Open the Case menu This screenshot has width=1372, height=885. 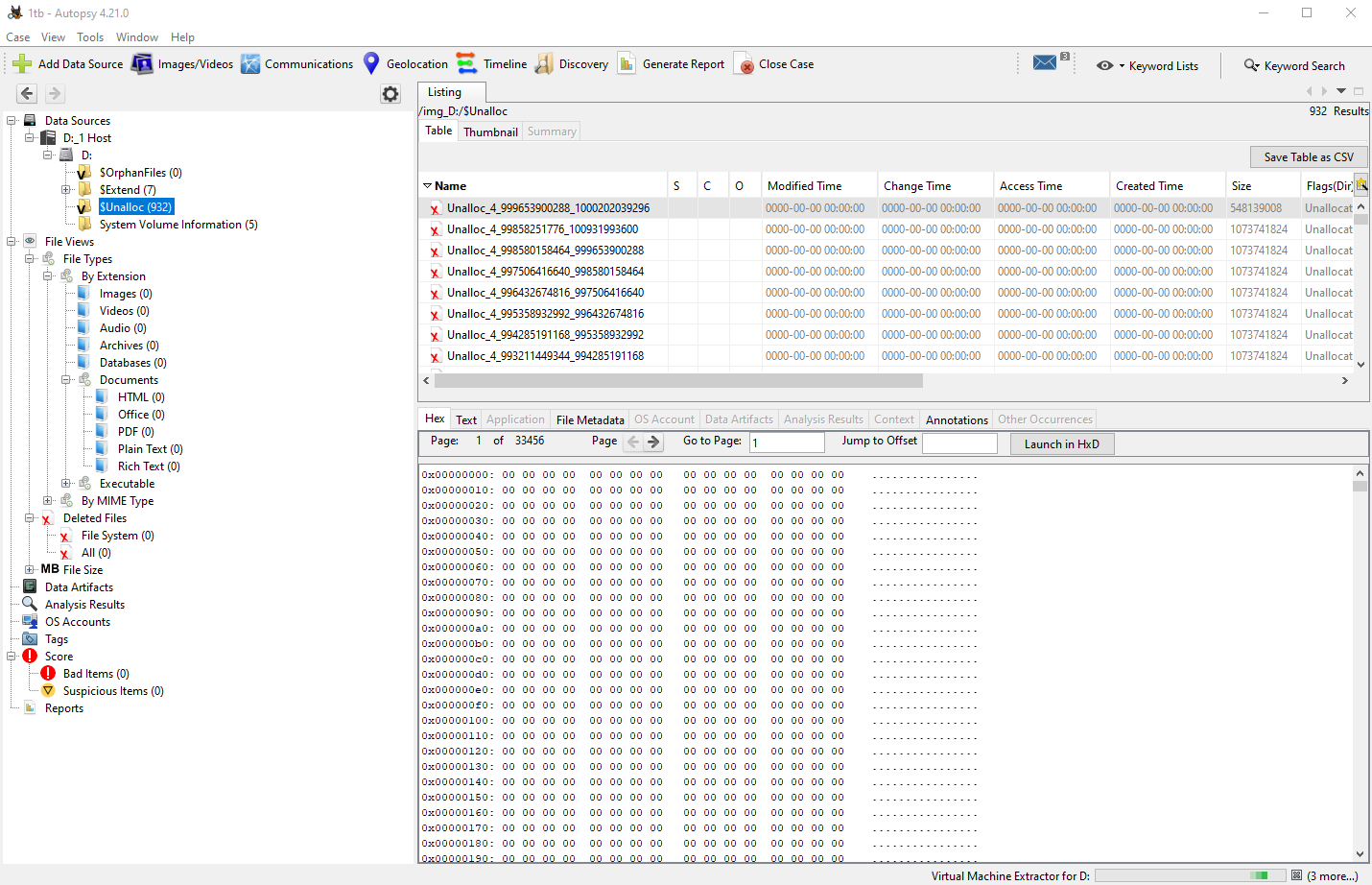click(17, 37)
